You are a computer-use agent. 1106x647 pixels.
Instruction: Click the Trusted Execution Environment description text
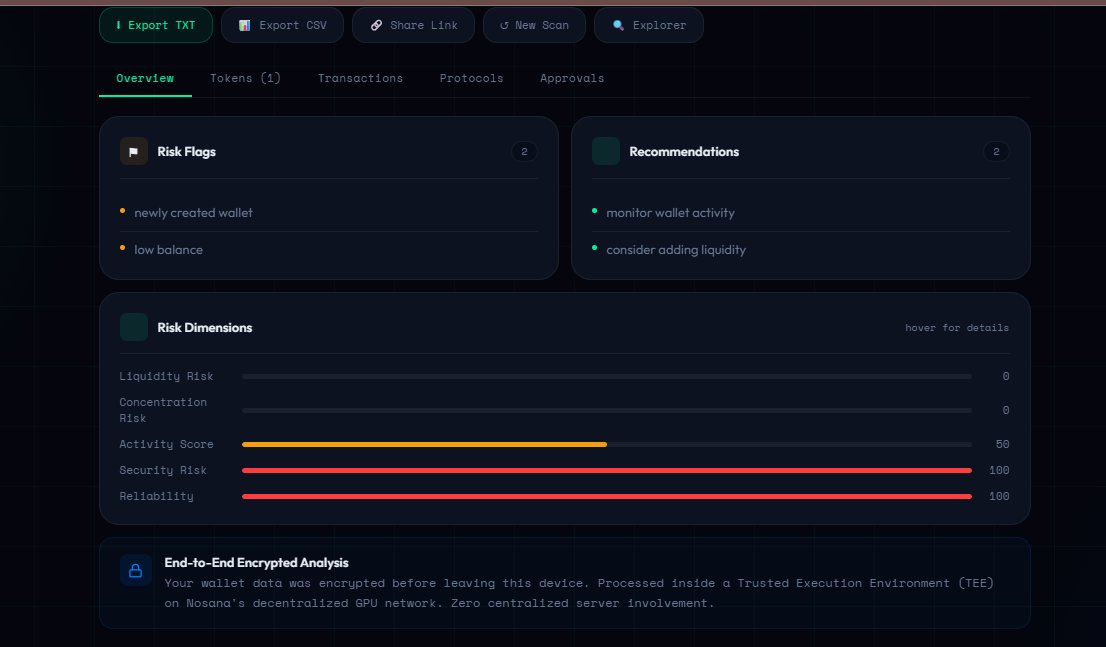tap(579, 593)
